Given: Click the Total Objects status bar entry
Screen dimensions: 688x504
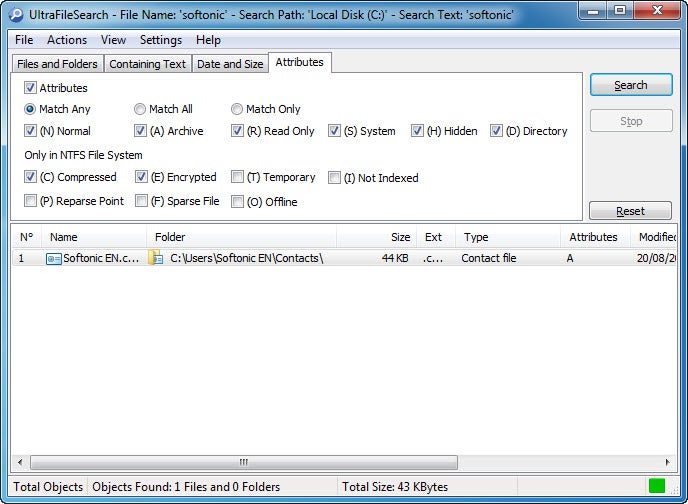Looking at the screenshot, I should (x=48, y=486).
